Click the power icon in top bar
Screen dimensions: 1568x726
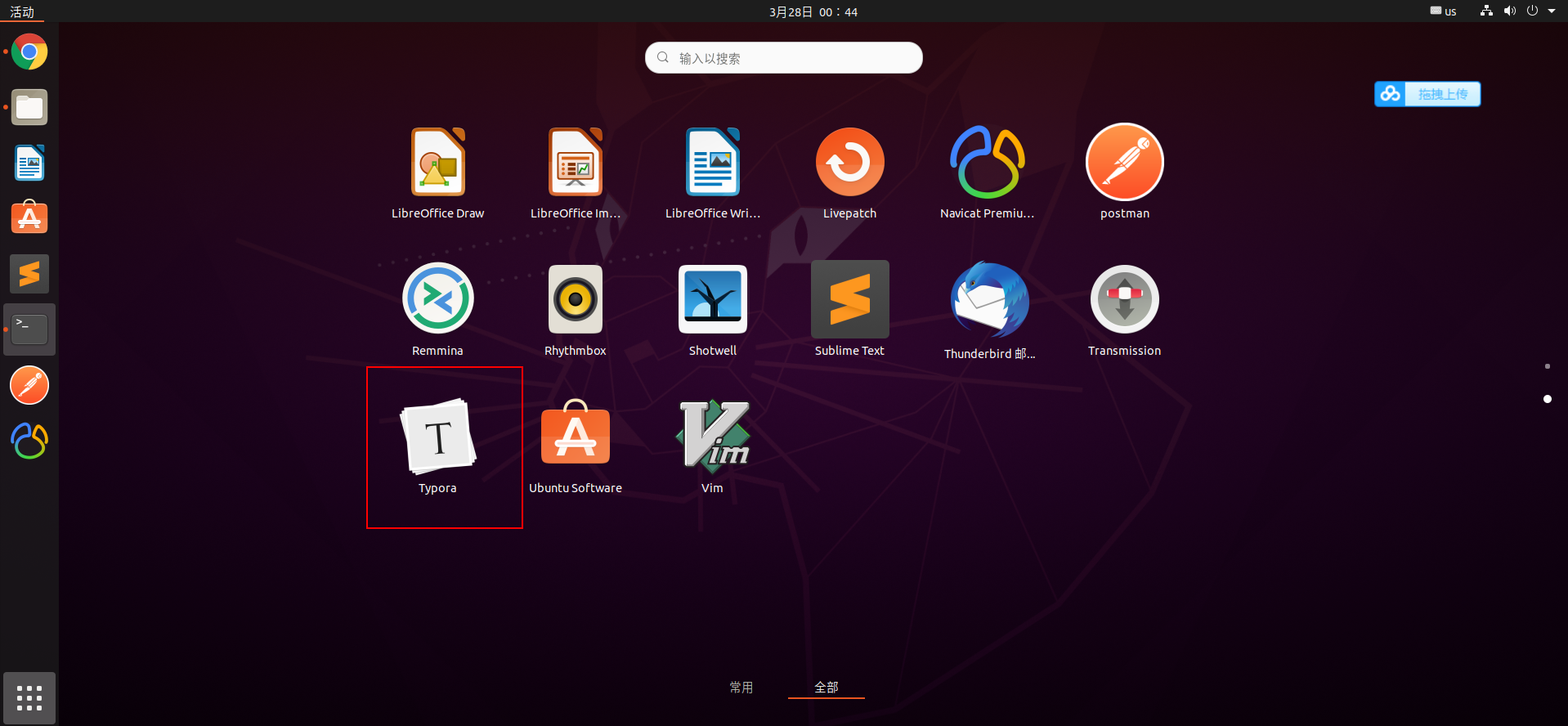[1532, 11]
